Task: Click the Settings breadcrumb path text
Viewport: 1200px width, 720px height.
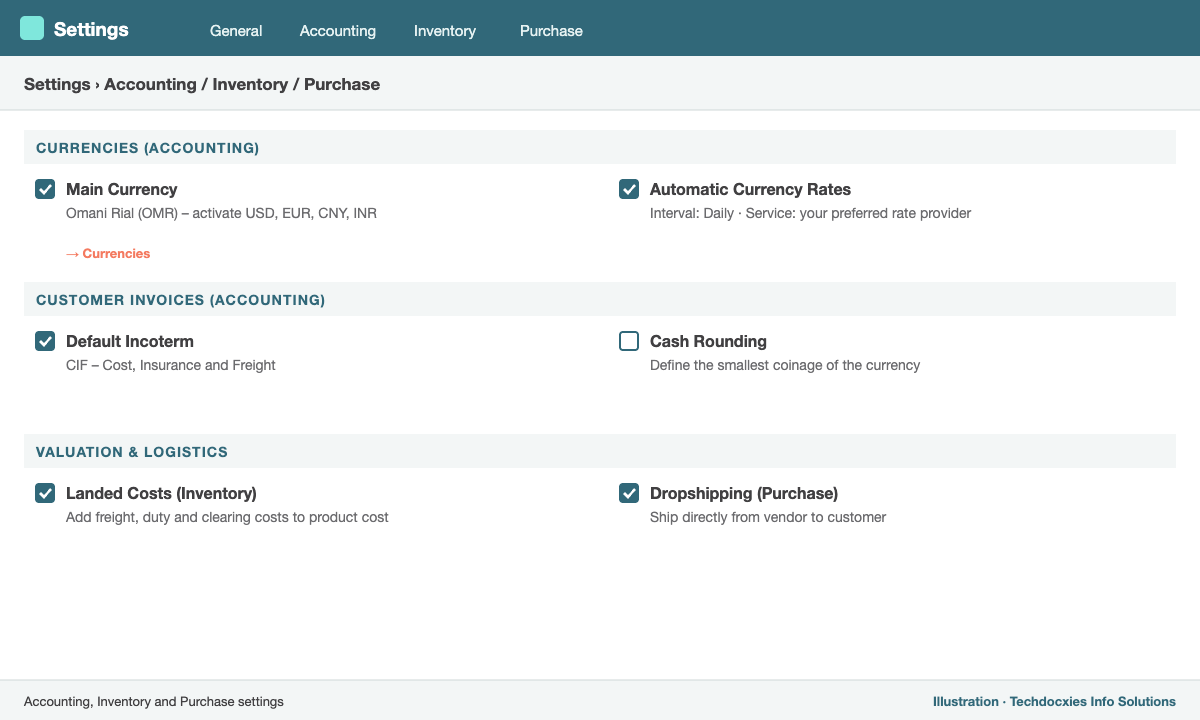Action: click(x=202, y=84)
